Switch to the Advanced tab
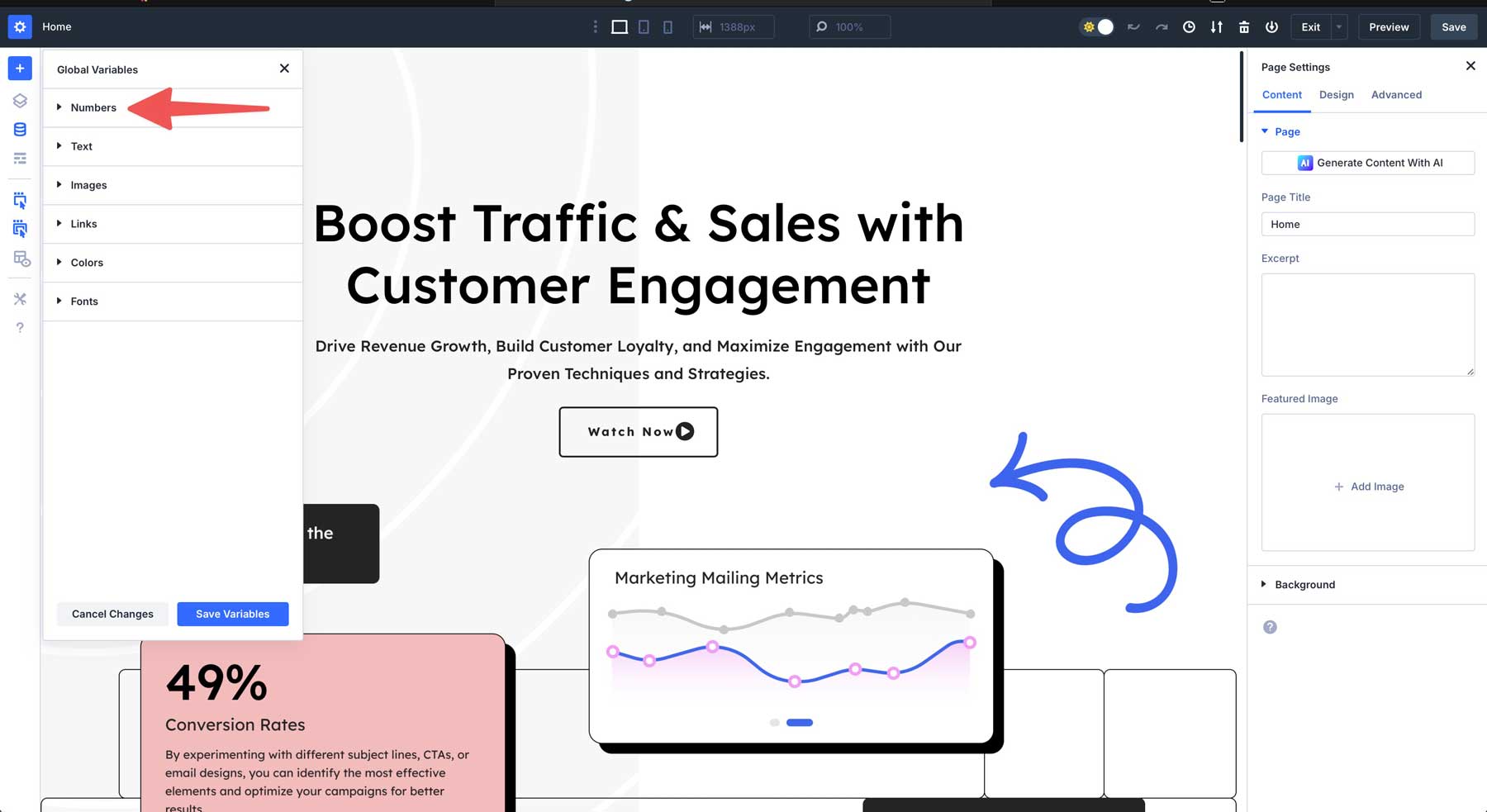Image resolution: width=1487 pixels, height=812 pixels. (x=1396, y=94)
